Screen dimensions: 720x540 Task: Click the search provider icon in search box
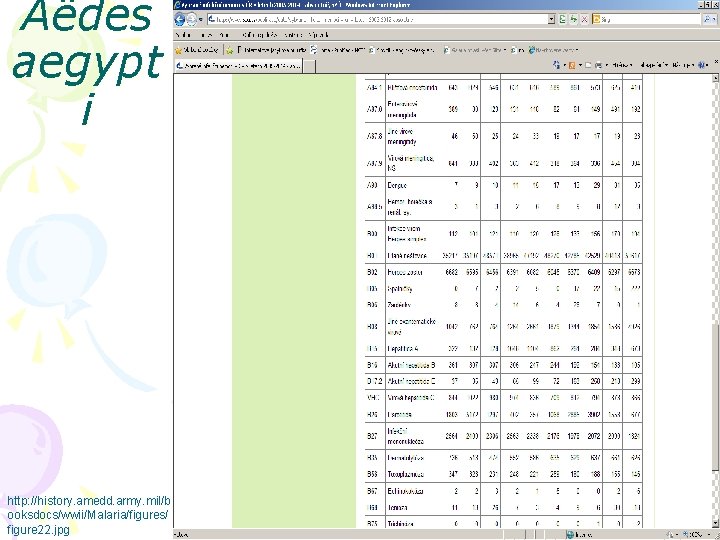pos(596,19)
